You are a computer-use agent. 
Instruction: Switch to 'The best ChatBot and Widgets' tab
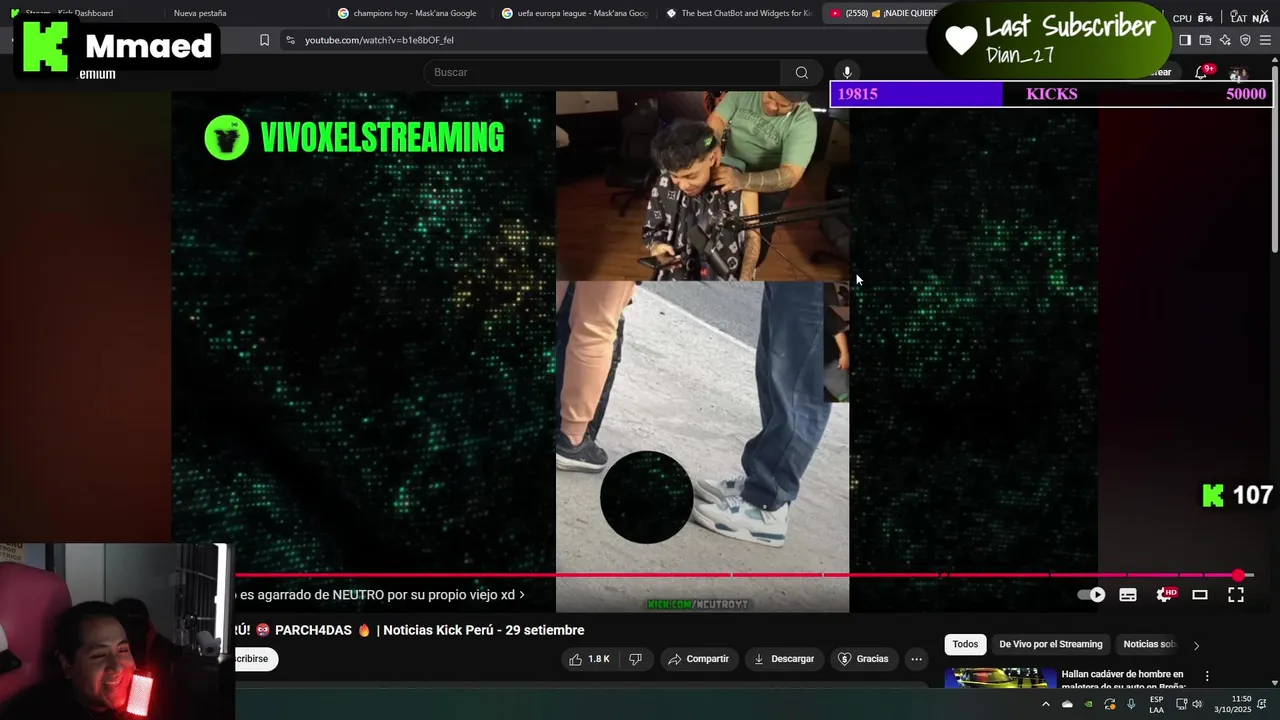click(740, 13)
